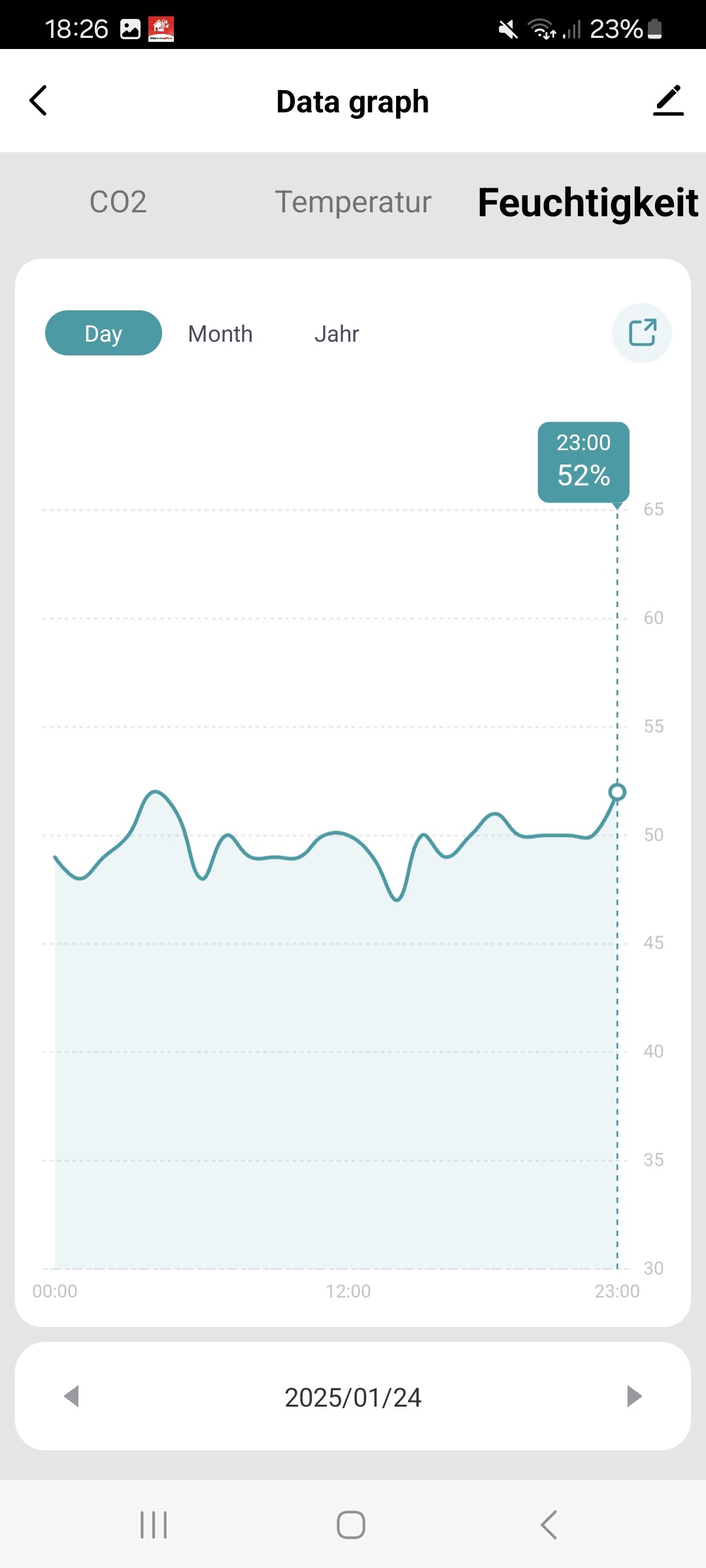706x1568 pixels.
Task: Select the Feuchtigkeit tab
Action: (x=588, y=203)
